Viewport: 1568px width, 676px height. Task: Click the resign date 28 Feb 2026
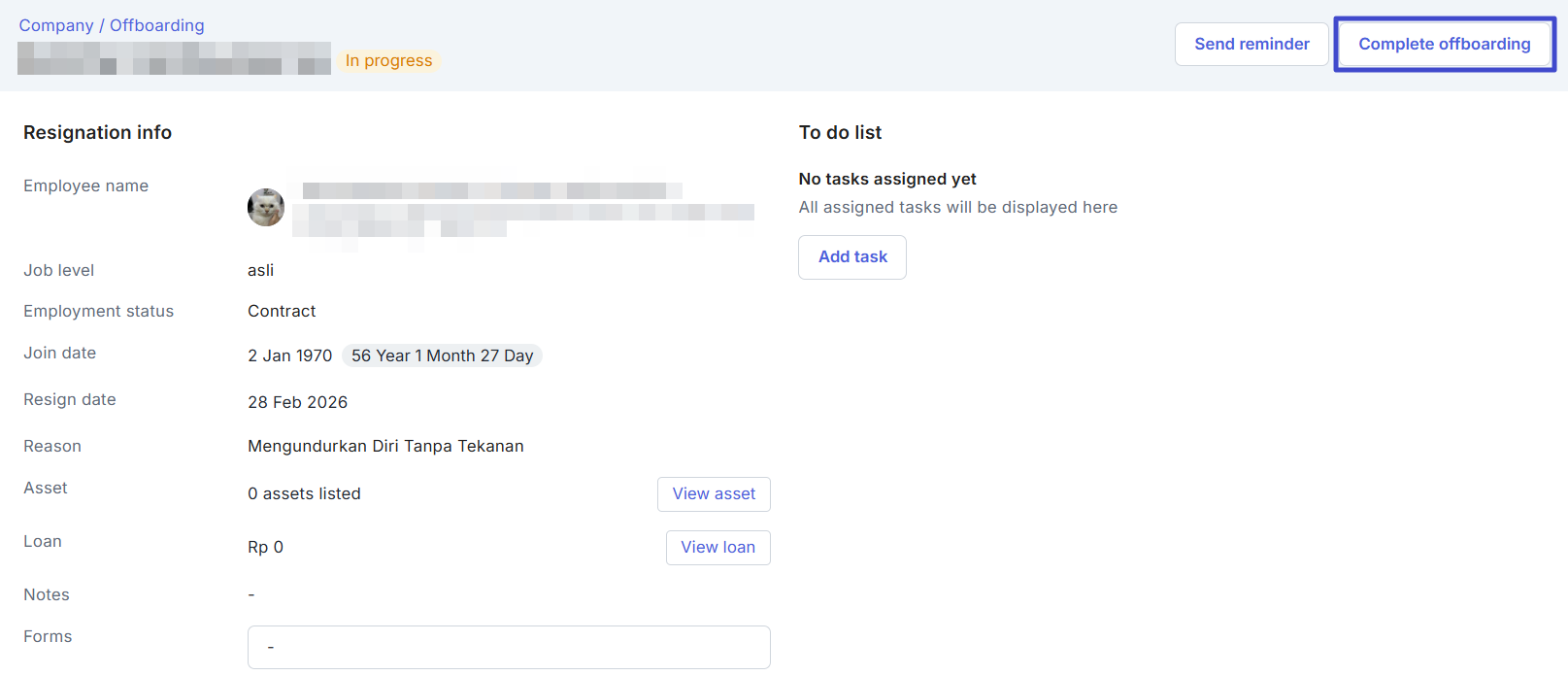(x=297, y=402)
